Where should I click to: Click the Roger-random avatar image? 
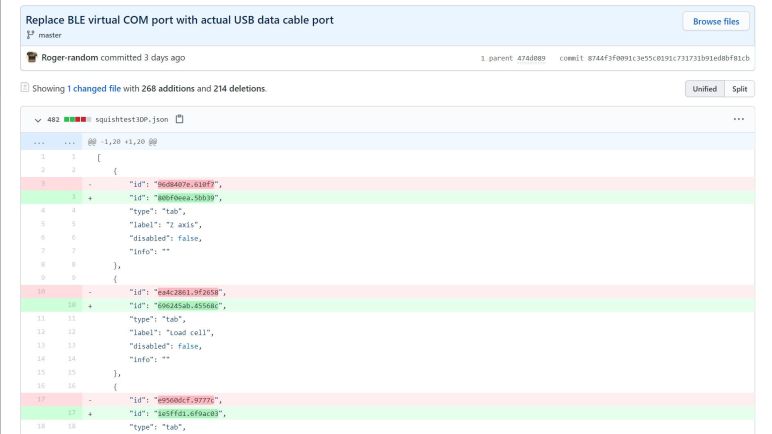[x=32, y=58]
